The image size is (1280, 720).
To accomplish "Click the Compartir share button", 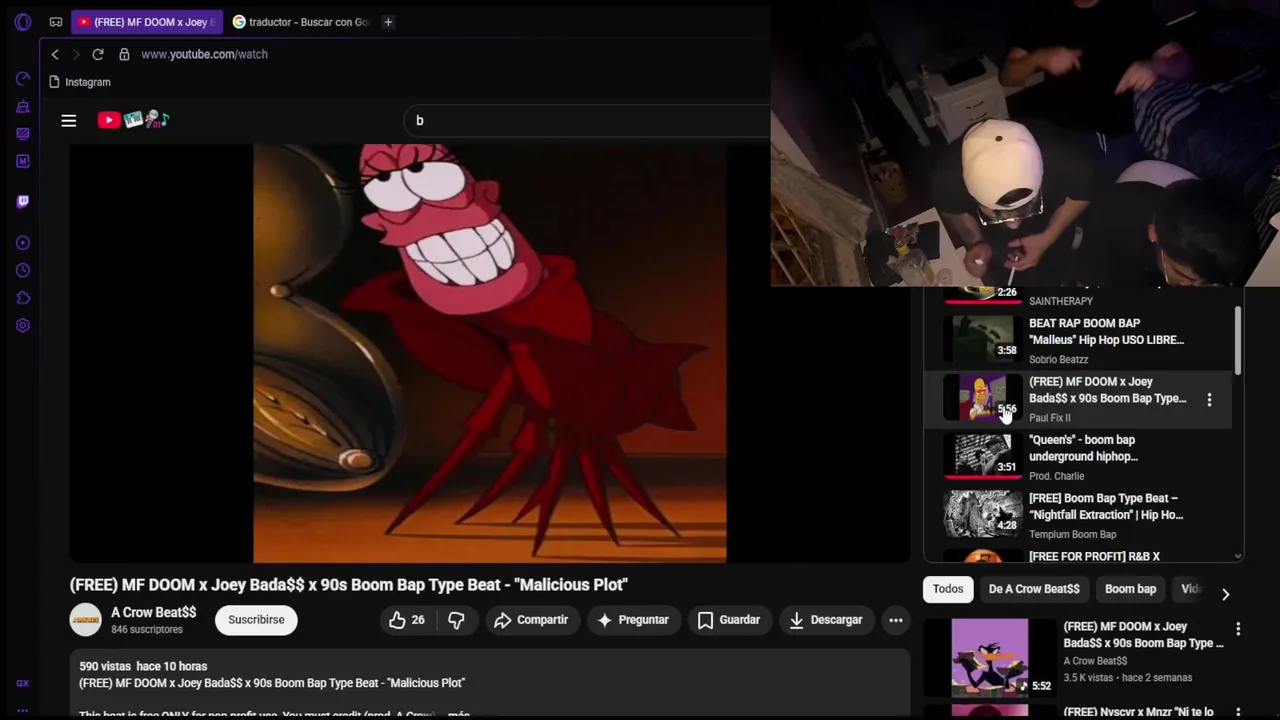I will (531, 620).
